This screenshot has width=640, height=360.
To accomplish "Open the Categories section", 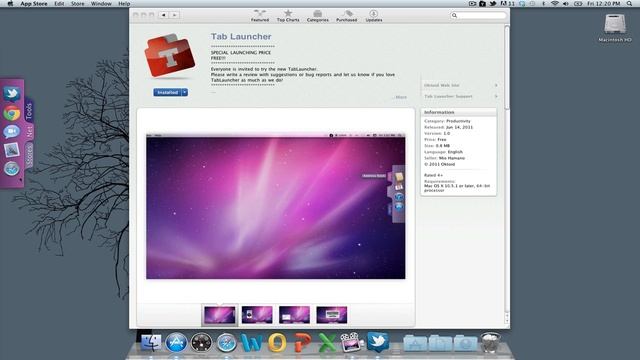I will (318, 16).
